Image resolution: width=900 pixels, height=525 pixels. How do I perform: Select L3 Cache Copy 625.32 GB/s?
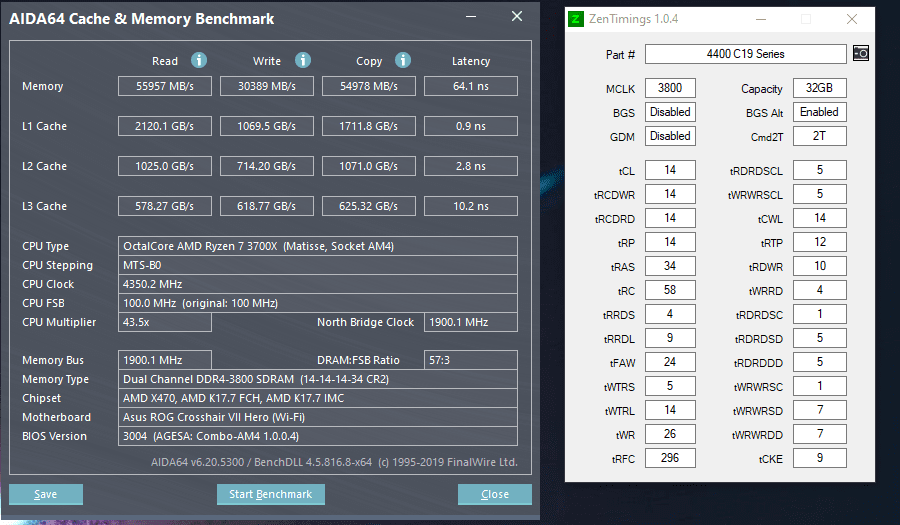[368, 206]
